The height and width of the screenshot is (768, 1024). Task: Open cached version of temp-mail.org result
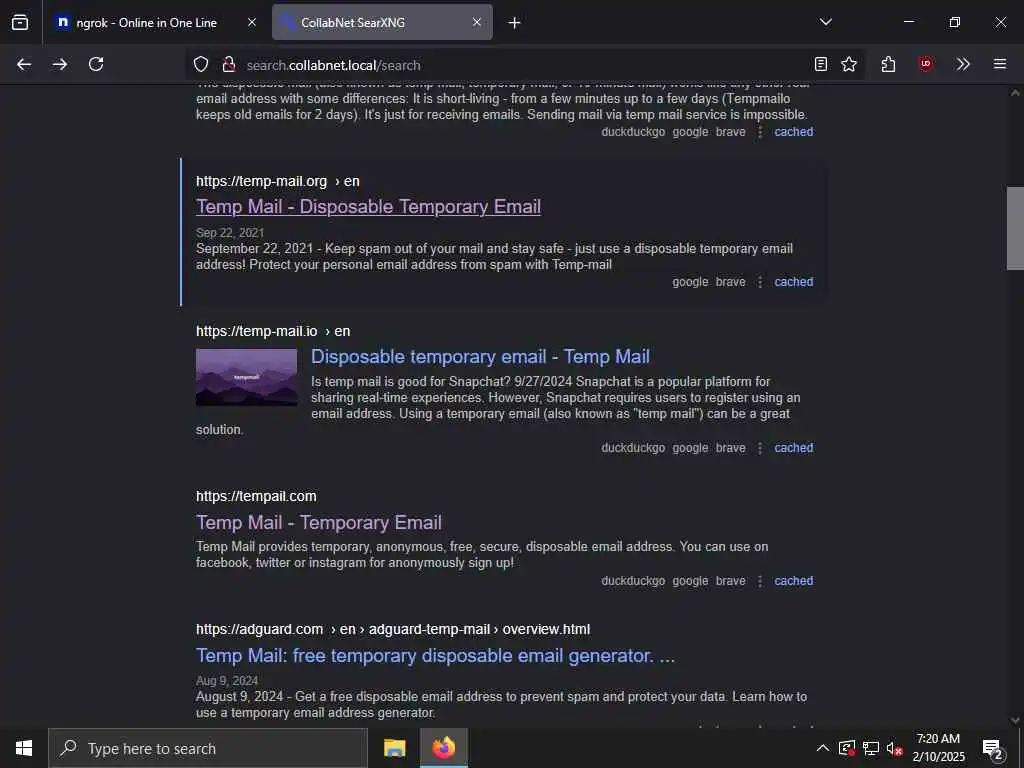point(793,281)
